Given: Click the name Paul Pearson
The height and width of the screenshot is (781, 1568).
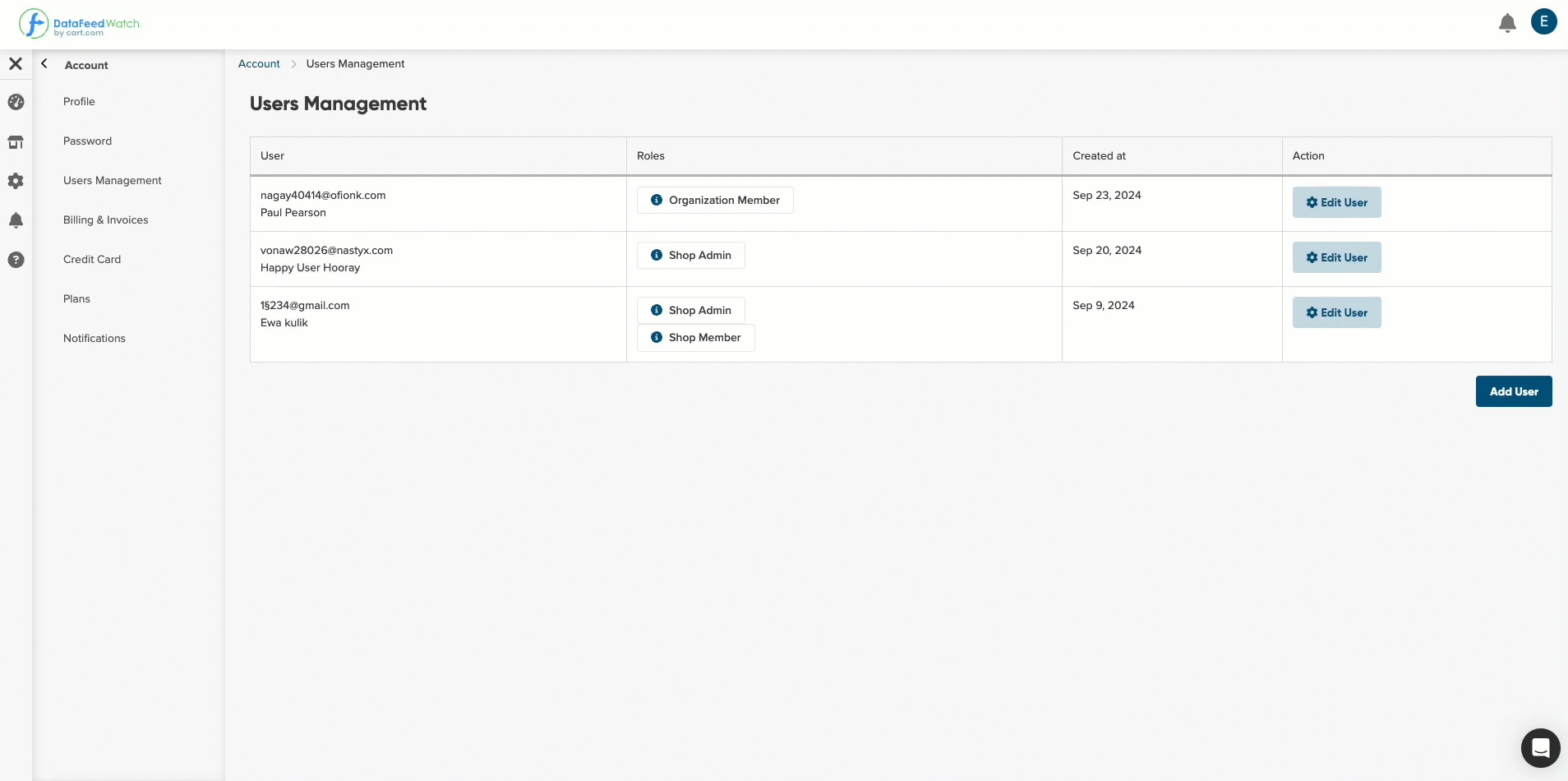Looking at the screenshot, I should [x=293, y=212].
